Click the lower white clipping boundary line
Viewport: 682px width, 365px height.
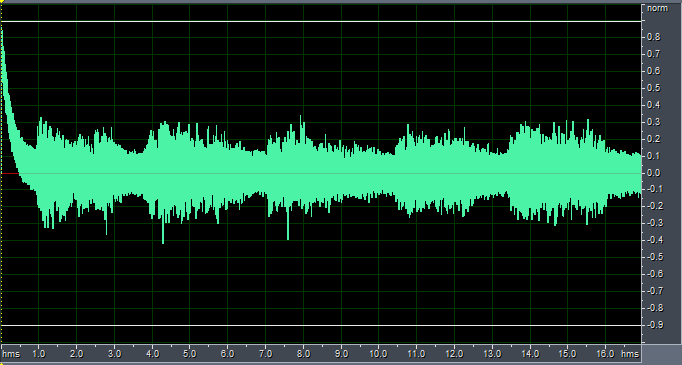321,325
